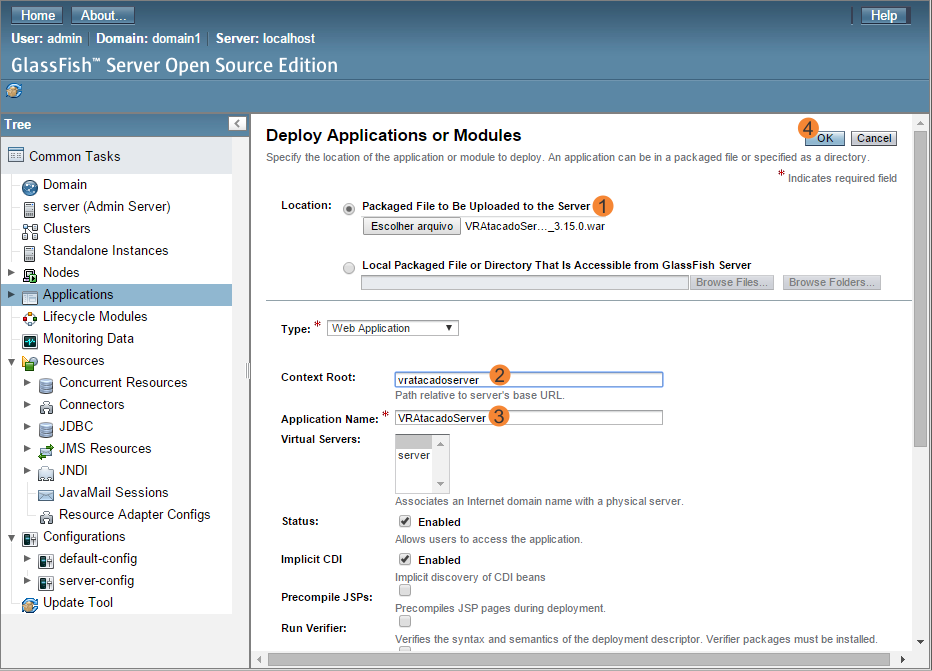
Task: Click the JavaMail Sessions envelope icon
Action: point(46,495)
